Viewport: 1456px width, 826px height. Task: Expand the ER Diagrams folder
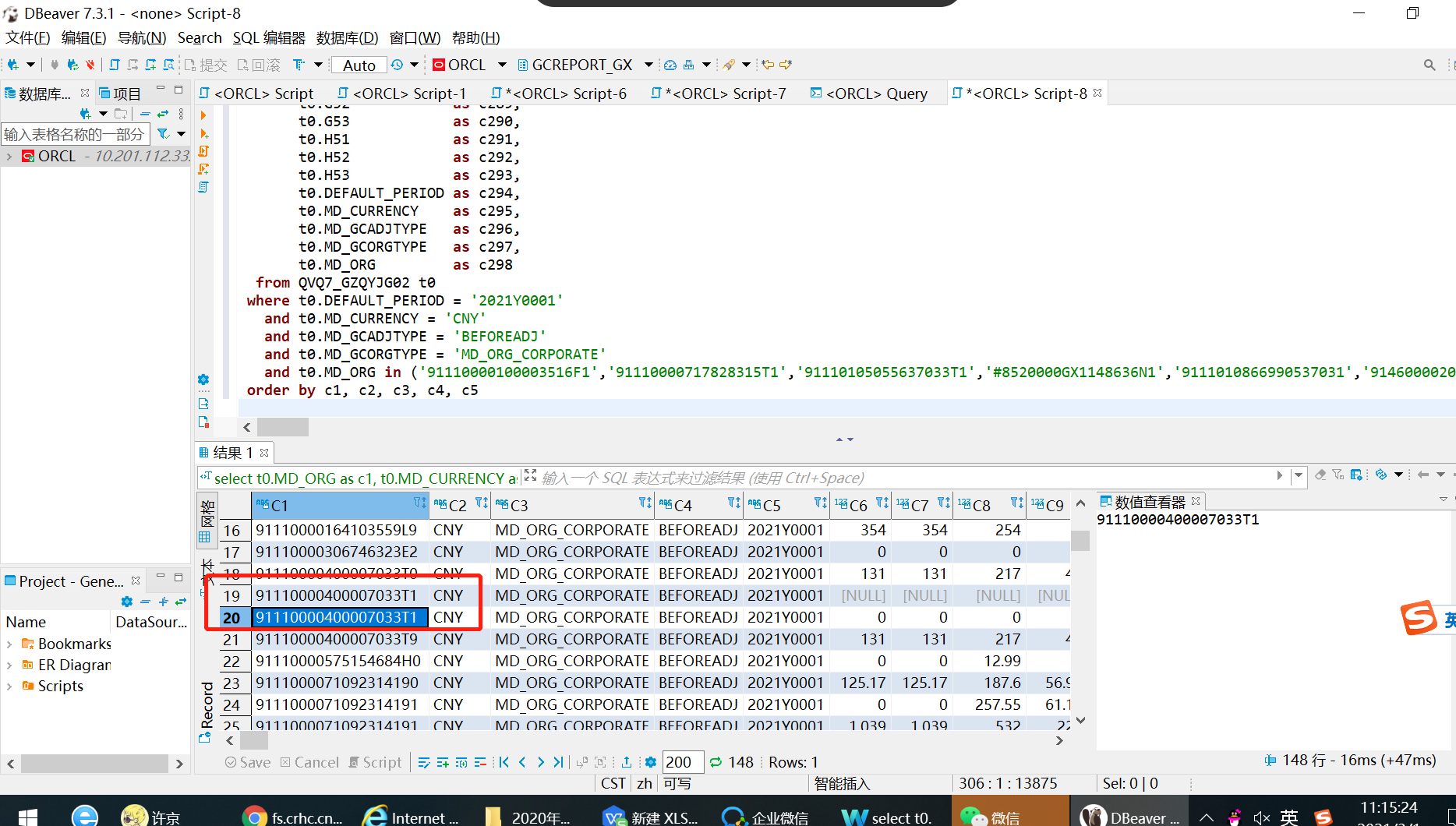pos(9,665)
